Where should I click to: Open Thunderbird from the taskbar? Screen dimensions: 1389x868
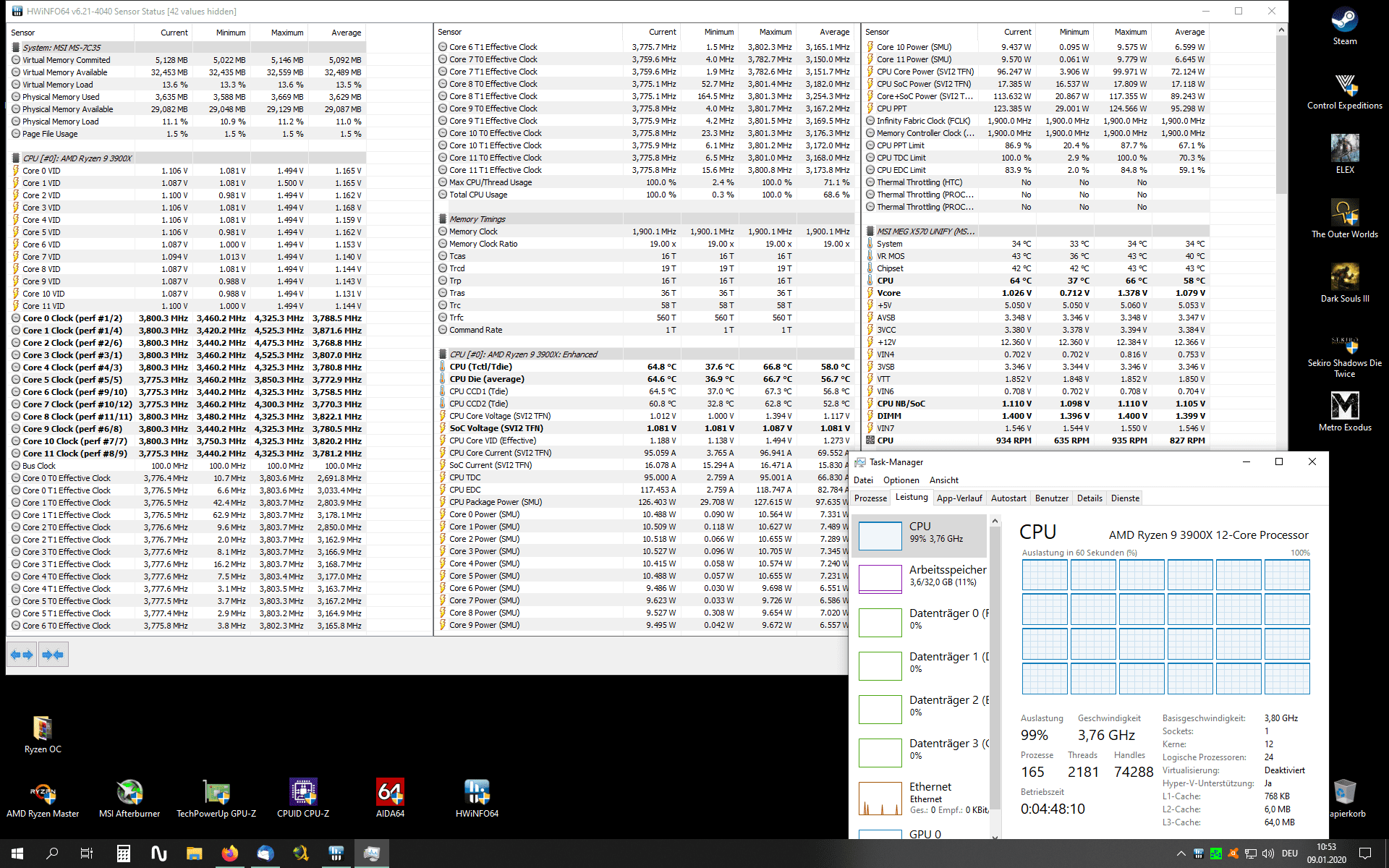point(265,854)
